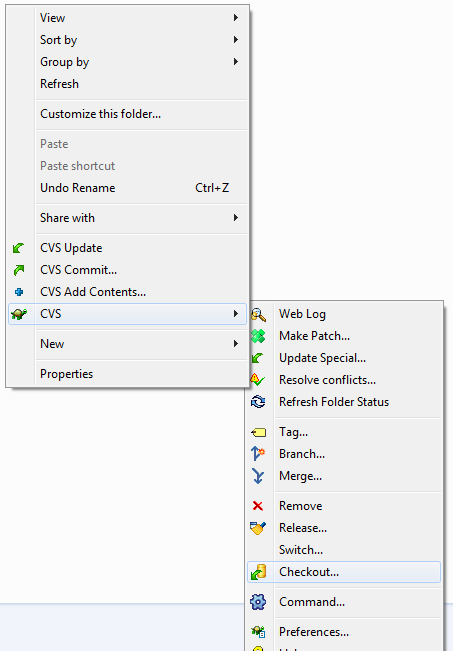Expand the View submenu arrow

click(x=236, y=17)
